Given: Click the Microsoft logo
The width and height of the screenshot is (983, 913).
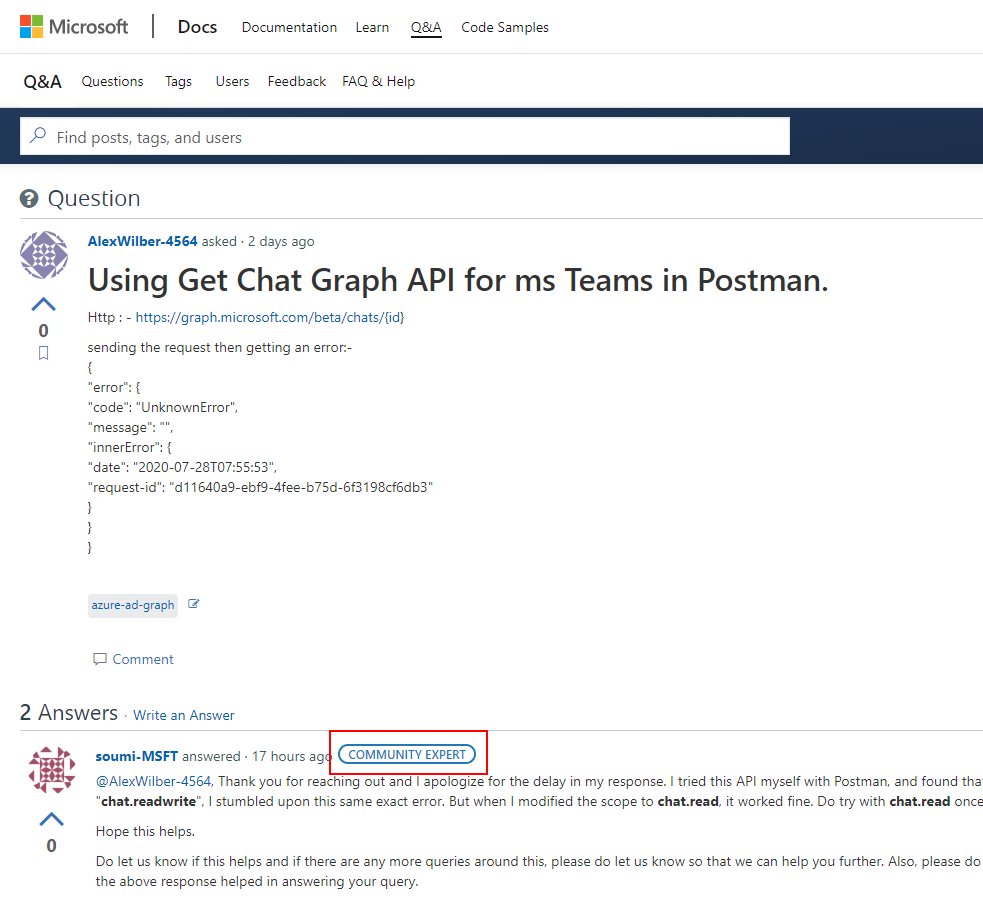Looking at the screenshot, I should (74, 27).
